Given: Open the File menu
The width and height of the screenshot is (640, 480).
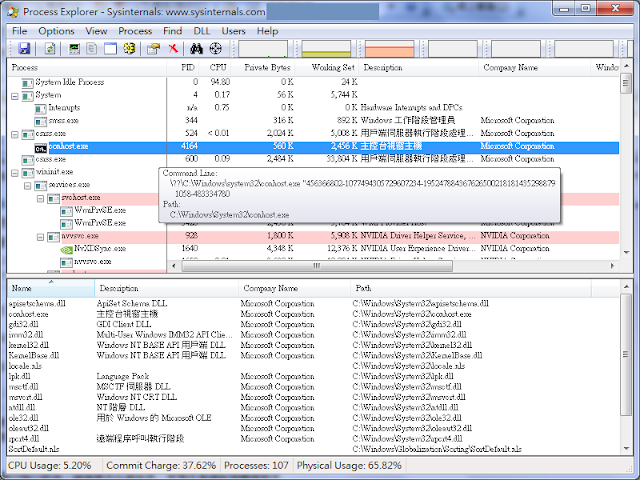Looking at the screenshot, I should pos(19,31).
